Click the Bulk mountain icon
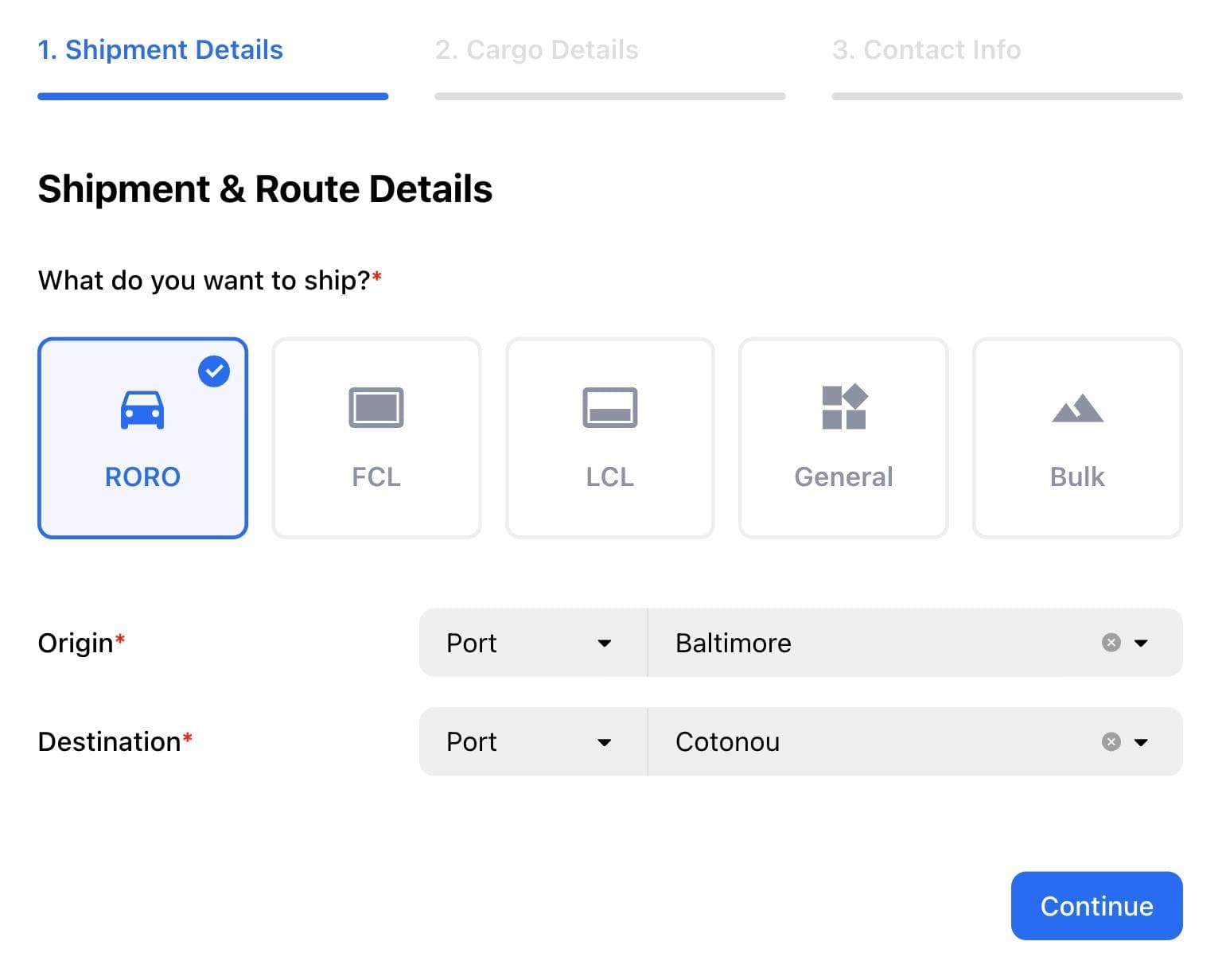 tap(1077, 409)
